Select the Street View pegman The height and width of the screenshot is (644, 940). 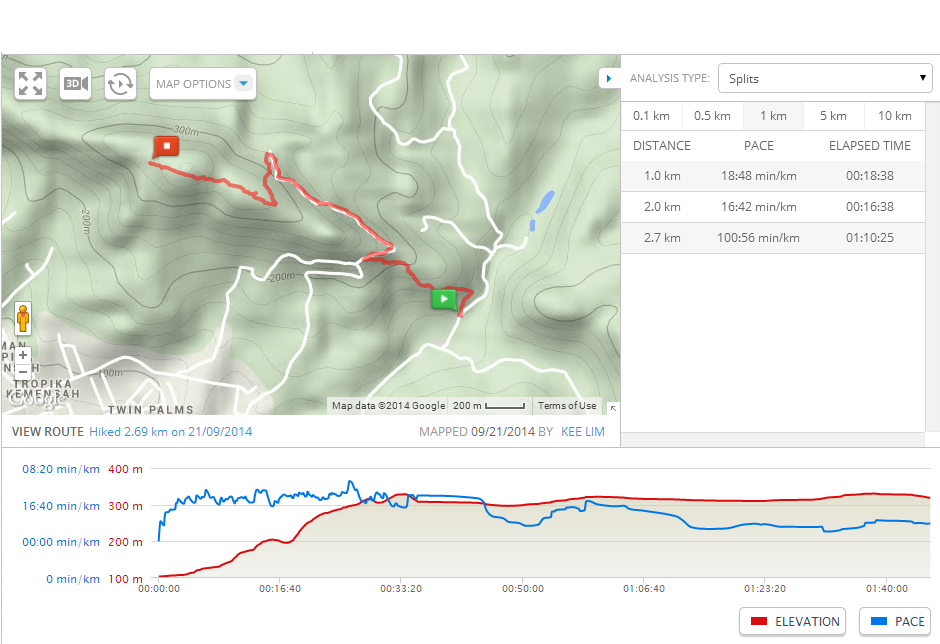pos(21,318)
